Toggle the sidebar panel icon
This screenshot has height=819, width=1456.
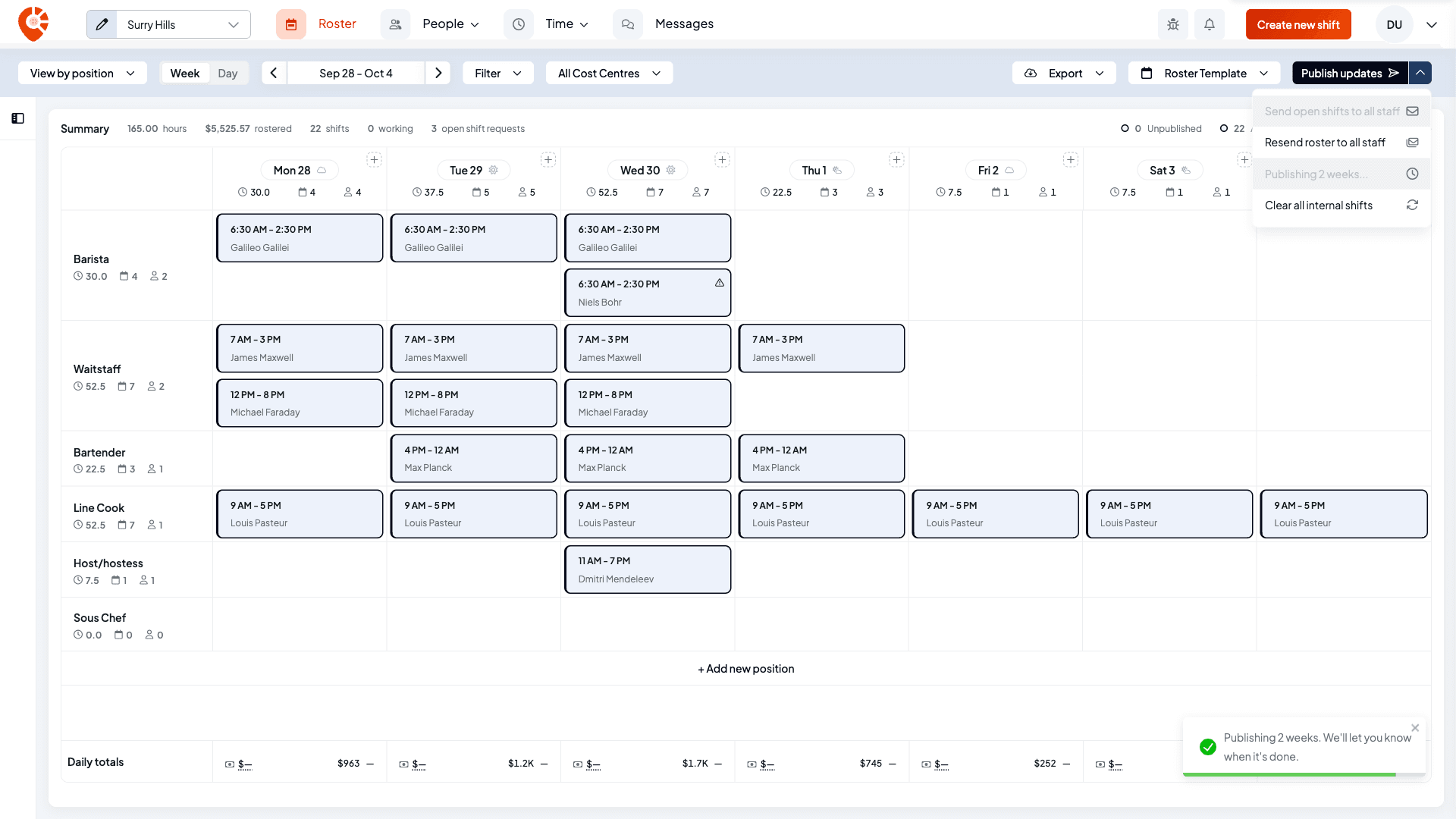pyautogui.click(x=18, y=118)
